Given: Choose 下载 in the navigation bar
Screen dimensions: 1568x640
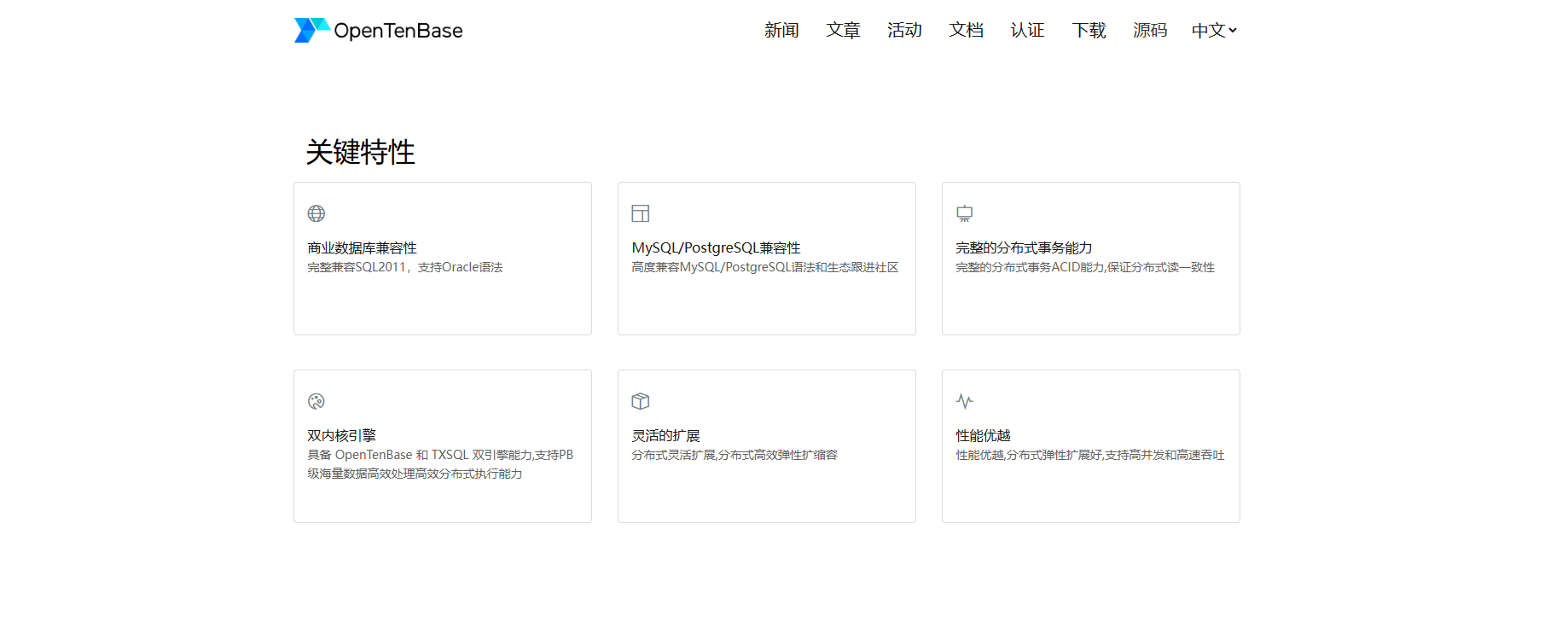Looking at the screenshot, I should [x=1089, y=31].
